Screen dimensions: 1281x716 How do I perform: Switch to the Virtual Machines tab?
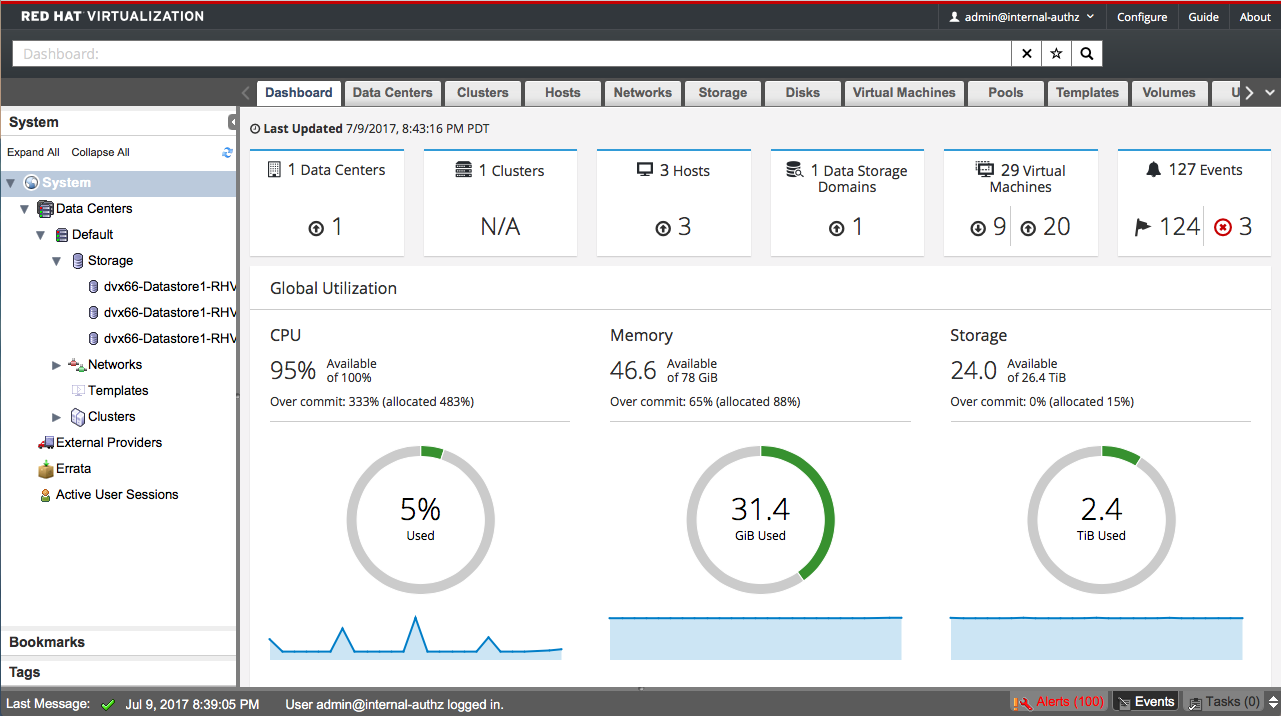(904, 93)
